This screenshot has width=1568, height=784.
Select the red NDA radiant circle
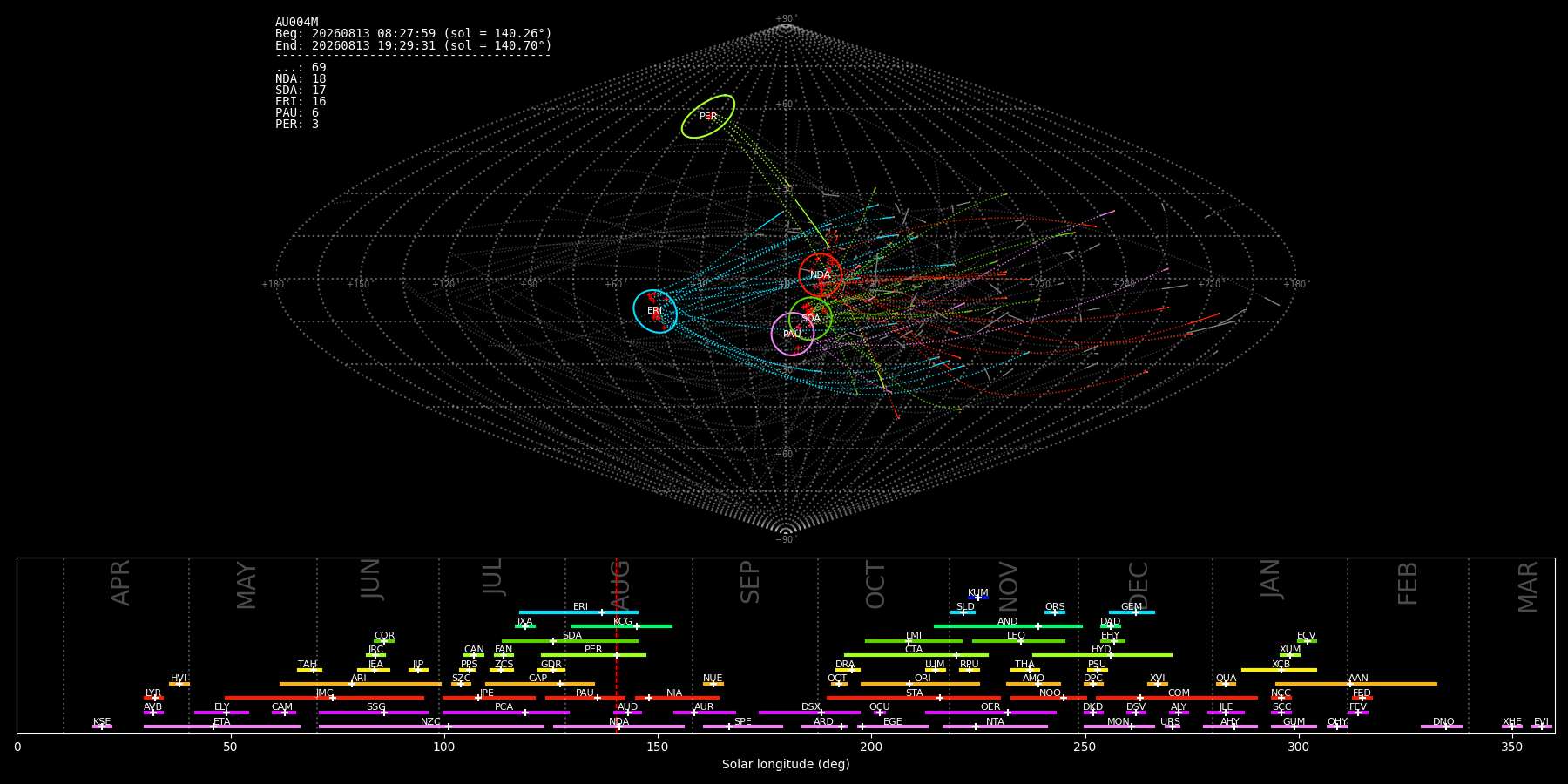pyautogui.click(x=821, y=275)
